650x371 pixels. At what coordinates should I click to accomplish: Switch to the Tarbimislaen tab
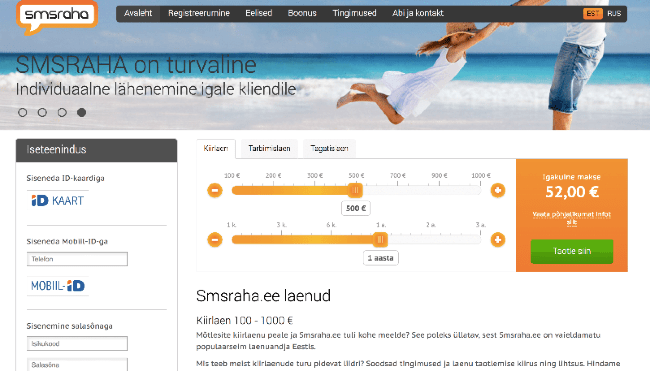tap(269, 148)
